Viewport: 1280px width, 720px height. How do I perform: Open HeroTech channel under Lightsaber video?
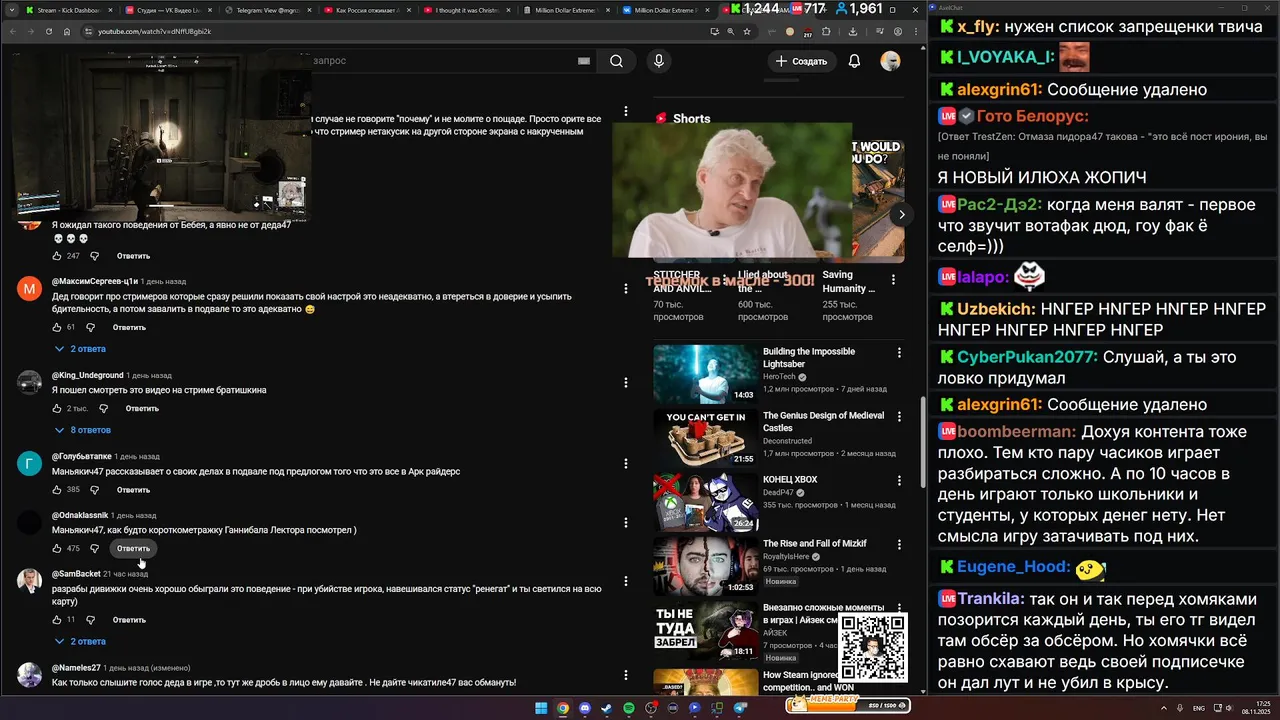(x=779, y=377)
